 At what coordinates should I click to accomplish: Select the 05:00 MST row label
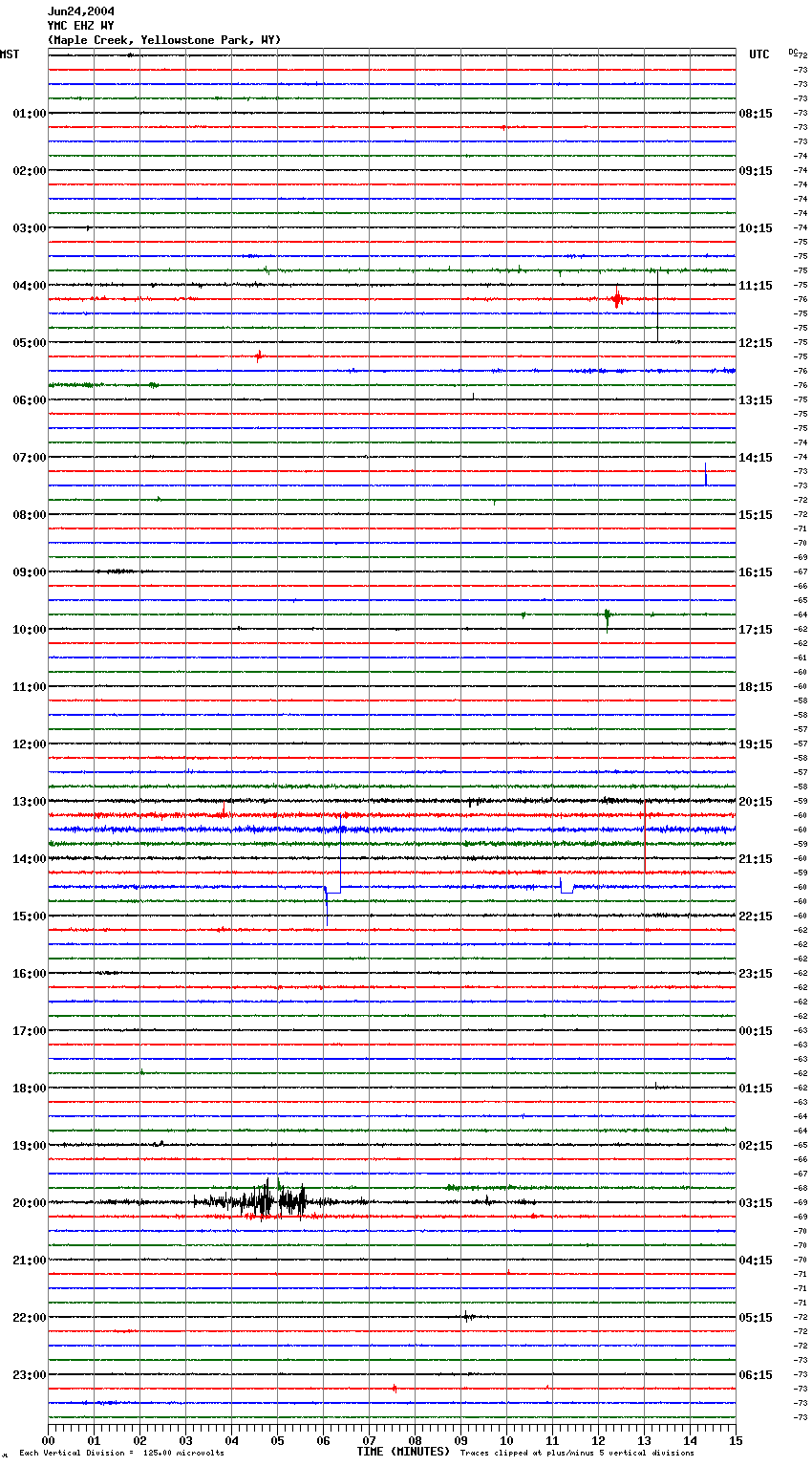pos(29,343)
